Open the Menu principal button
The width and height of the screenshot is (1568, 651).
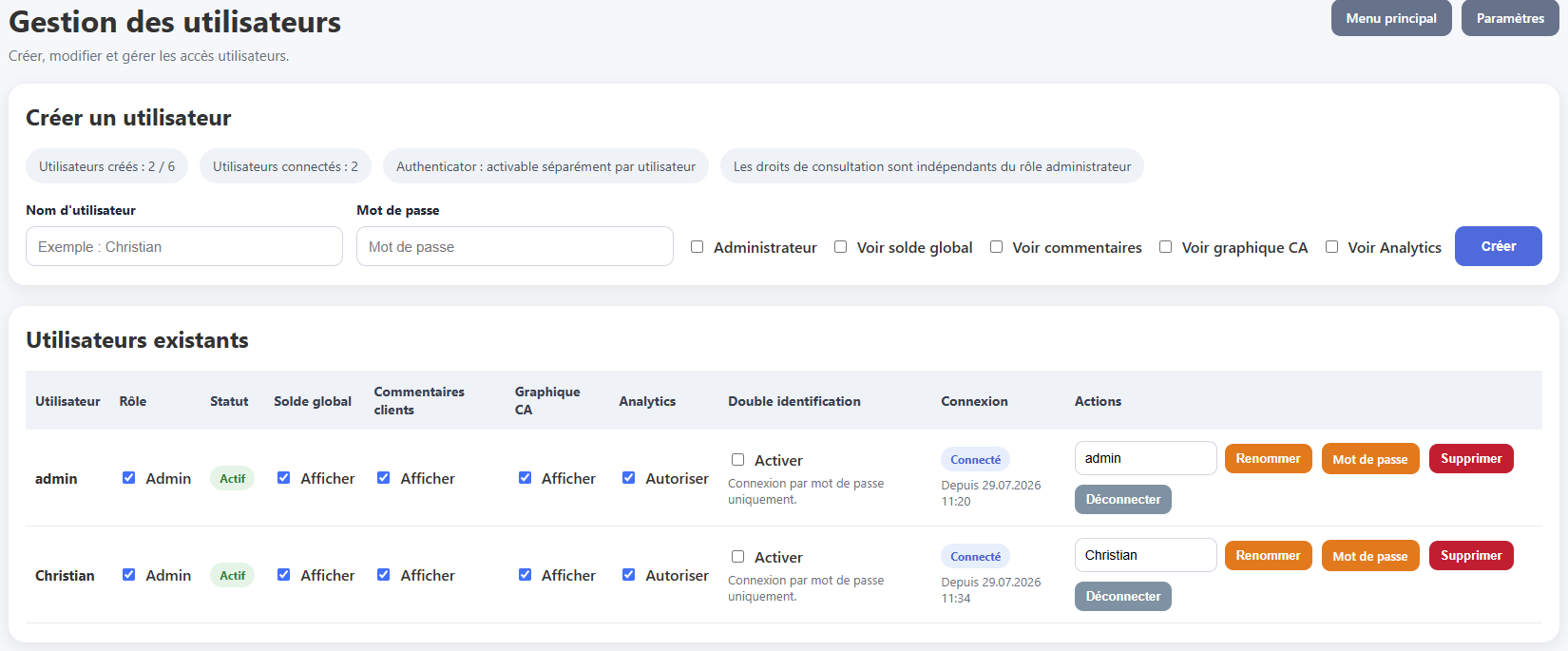click(x=1391, y=18)
